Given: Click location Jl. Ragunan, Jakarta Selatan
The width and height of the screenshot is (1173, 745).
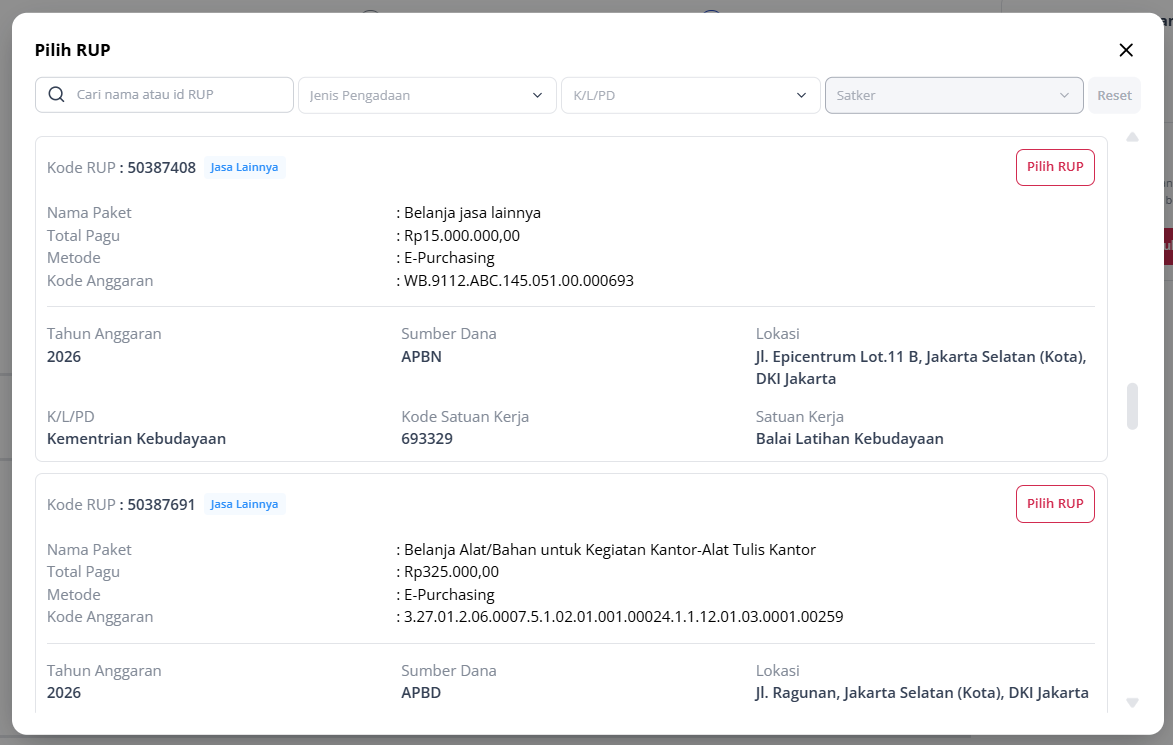Looking at the screenshot, I should [x=922, y=693].
